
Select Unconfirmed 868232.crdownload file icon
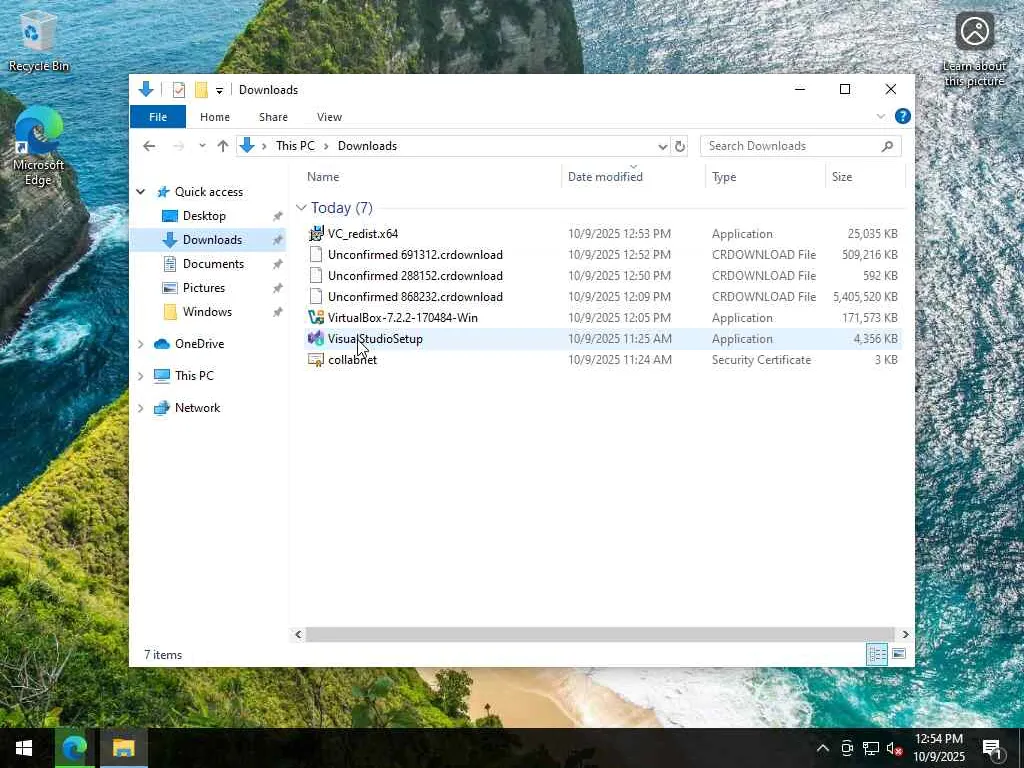click(x=316, y=296)
